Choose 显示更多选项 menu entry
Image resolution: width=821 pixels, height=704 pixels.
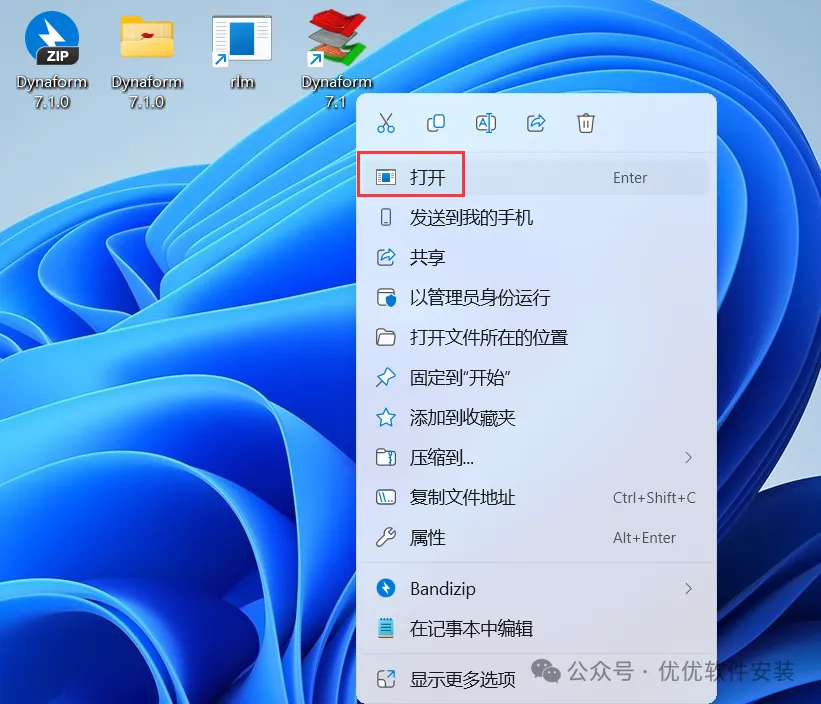pos(536,679)
